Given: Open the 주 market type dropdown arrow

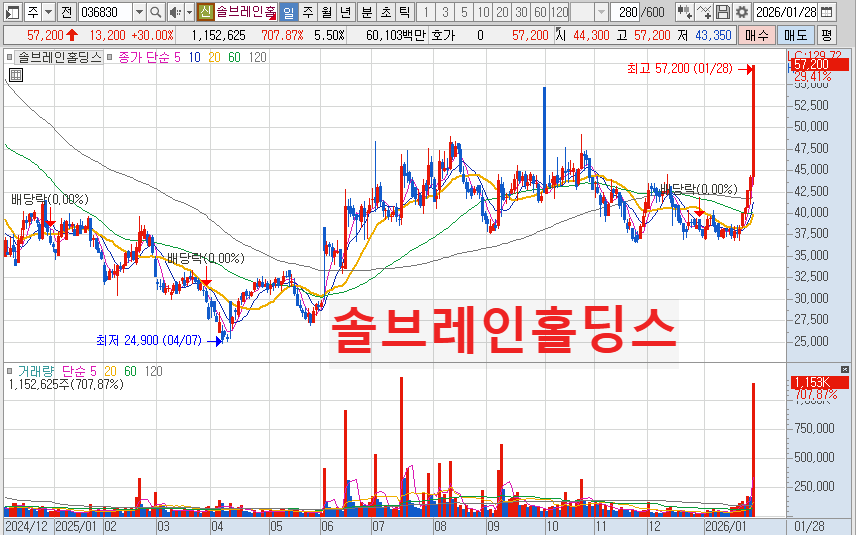Looking at the screenshot, I should [49, 12].
